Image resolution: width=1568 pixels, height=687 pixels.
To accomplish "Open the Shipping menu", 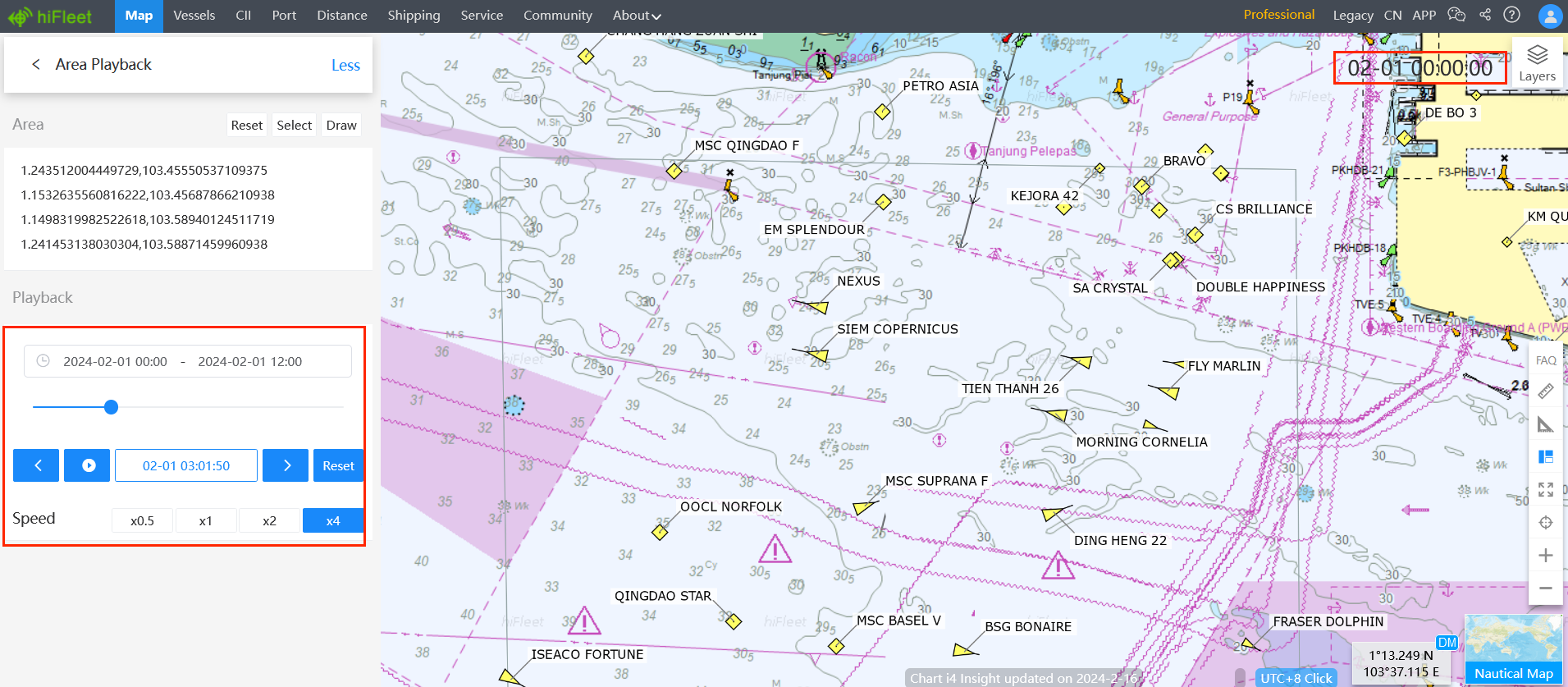I will [x=414, y=16].
